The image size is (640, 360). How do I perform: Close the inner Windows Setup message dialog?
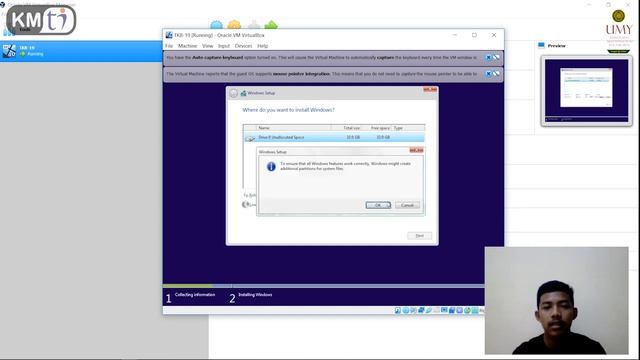coord(416,151)
